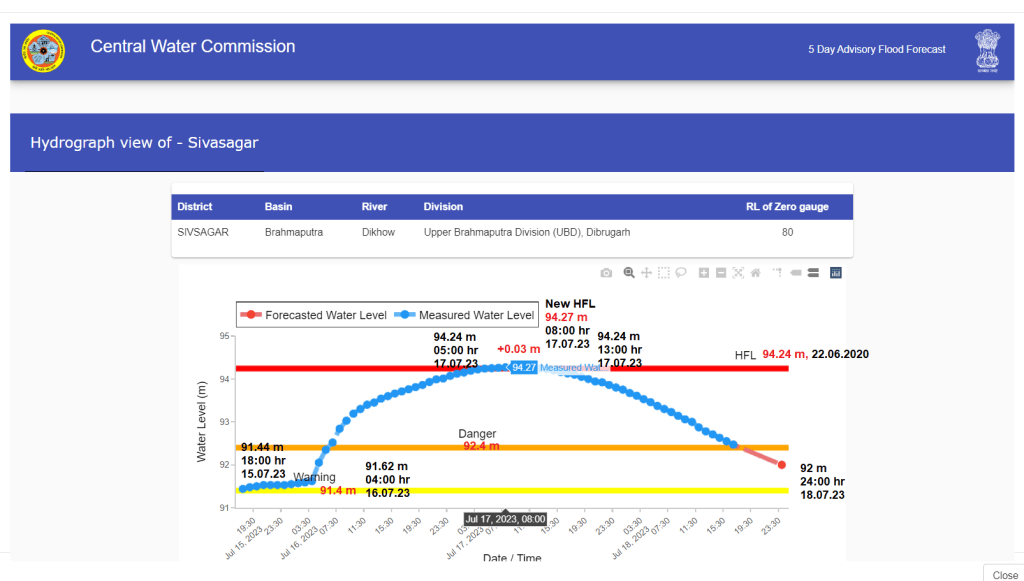The height and width of the screenshot is (581, 1024).
Task: Click the national emblem of India icon
Action: pyautogui.click(x=987, y=50)
